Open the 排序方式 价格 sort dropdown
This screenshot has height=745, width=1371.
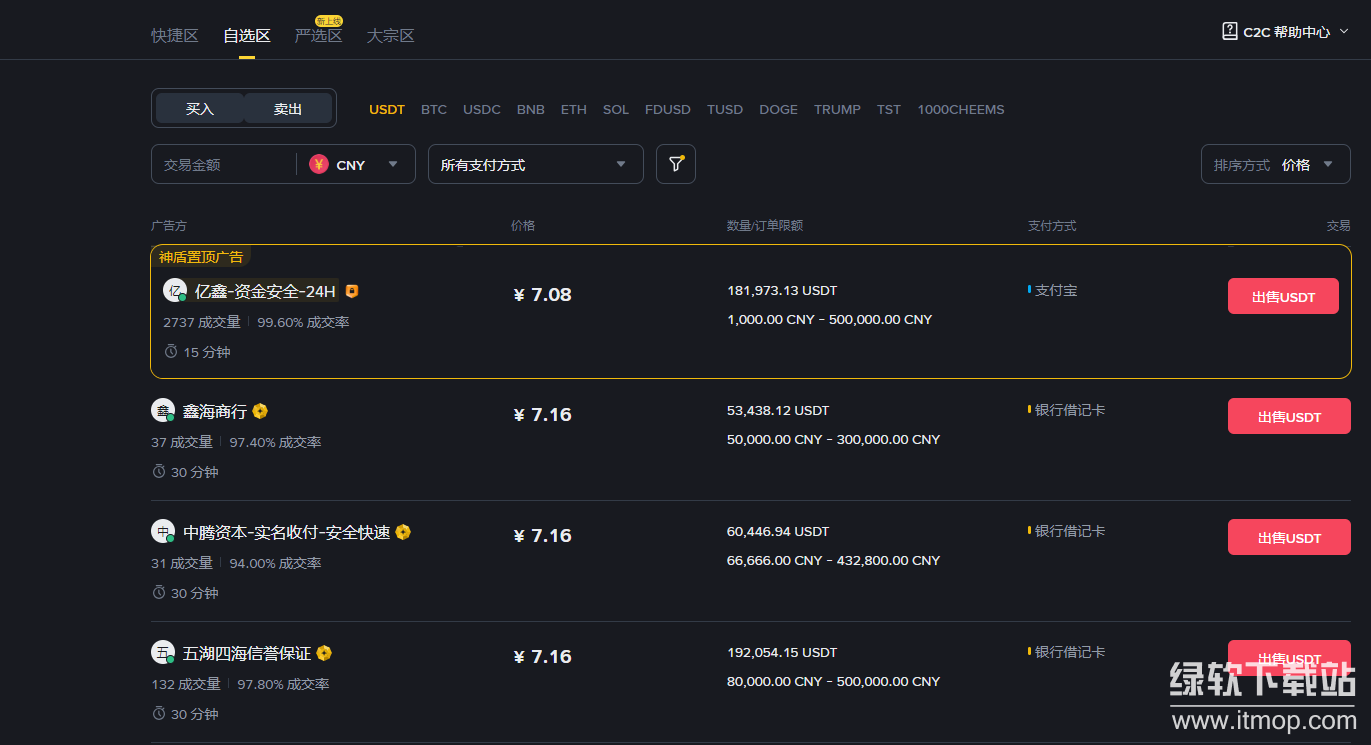click(x=1275, y=165)
